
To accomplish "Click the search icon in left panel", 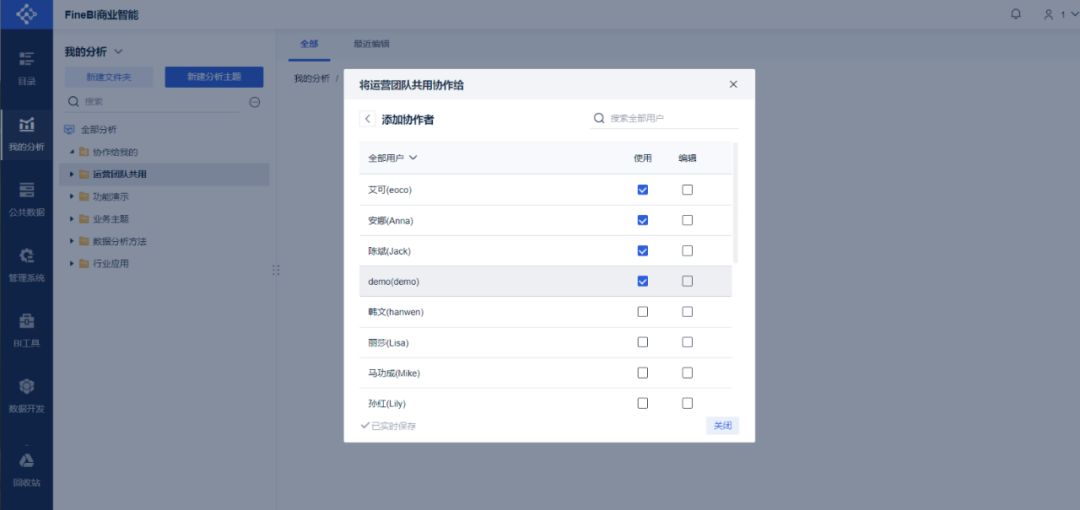I will tap(74, 101).
